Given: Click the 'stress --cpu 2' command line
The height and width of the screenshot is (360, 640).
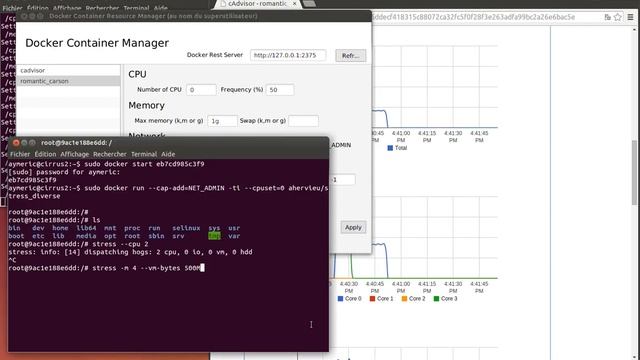Looking at the screenshot, I should click(x=78, y=244).
